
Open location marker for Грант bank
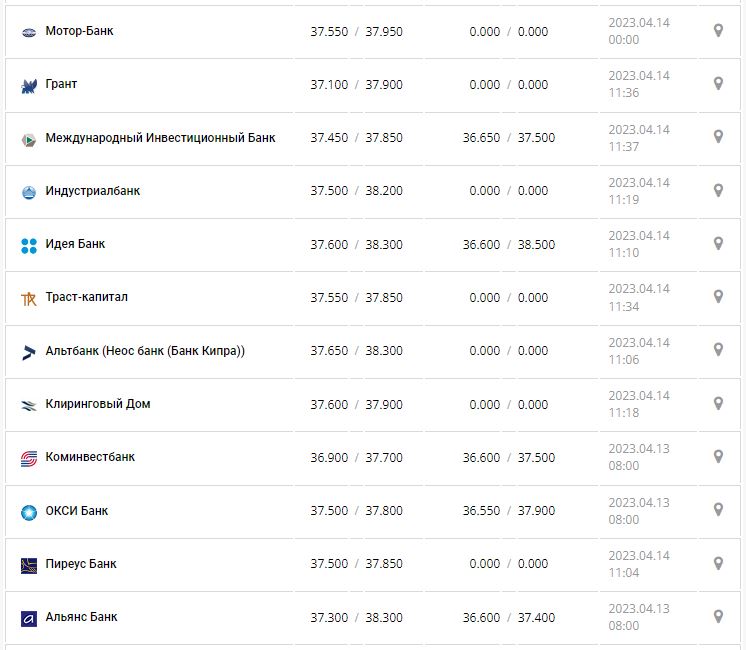coord(718,84)
